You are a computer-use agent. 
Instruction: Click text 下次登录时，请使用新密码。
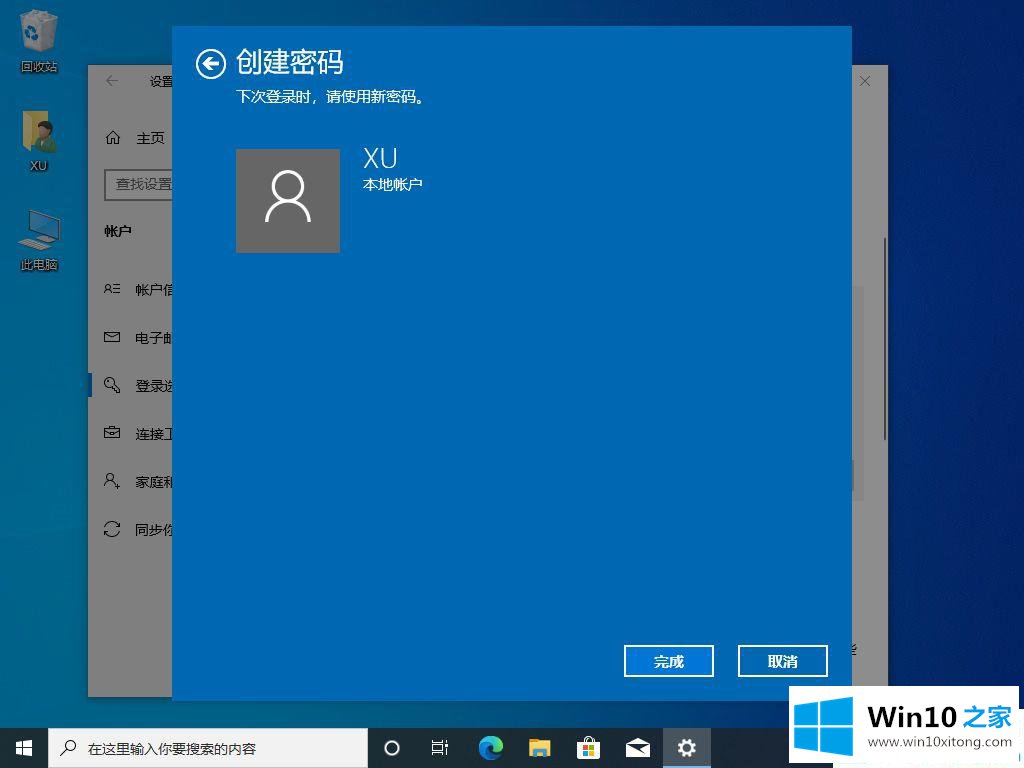pyautogui.click(x=330, y=97)
